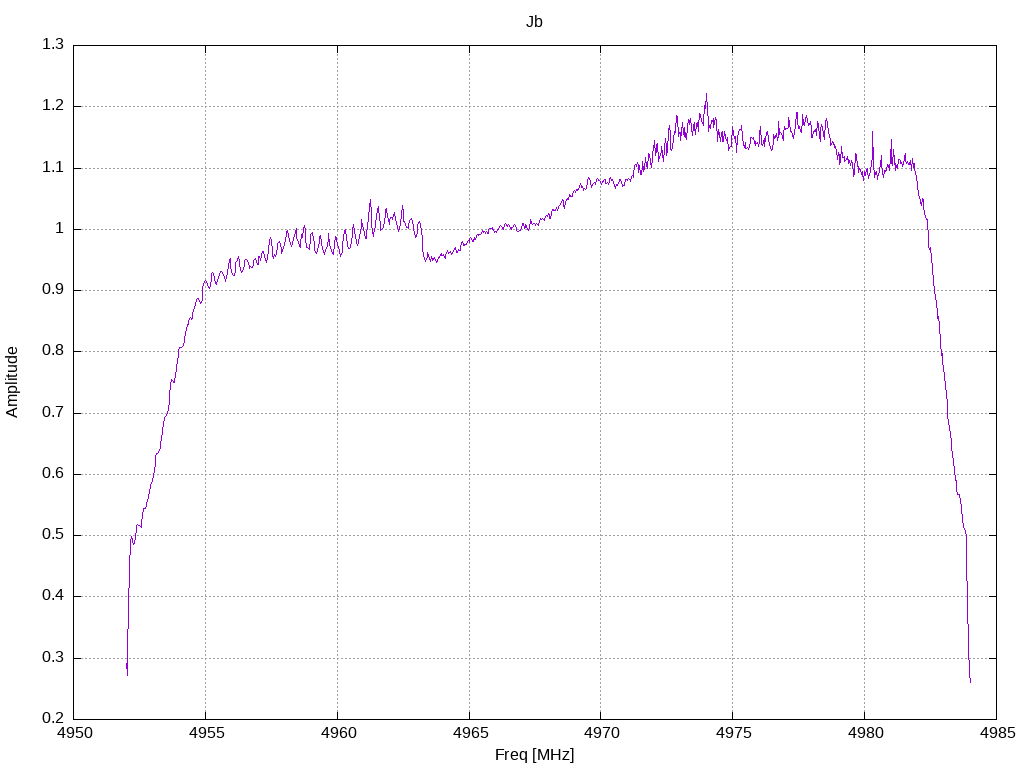Select the 0.8 y-axis tick label

(53, 351)
